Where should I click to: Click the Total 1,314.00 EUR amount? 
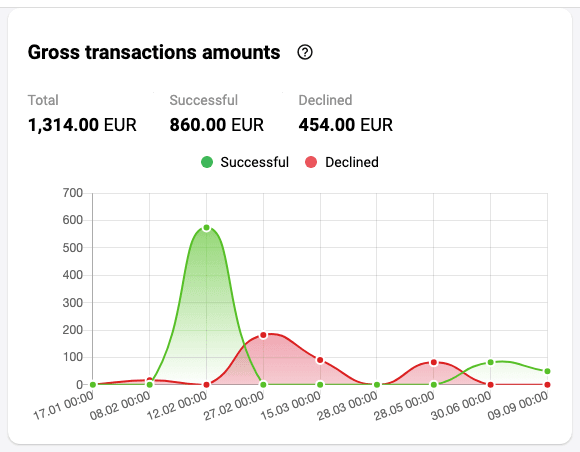(82, 125)
